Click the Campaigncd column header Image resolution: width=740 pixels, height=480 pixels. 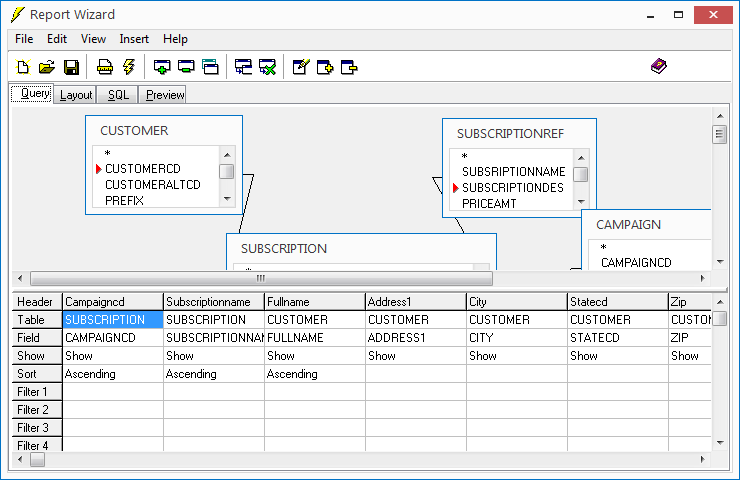coord(113,302)
